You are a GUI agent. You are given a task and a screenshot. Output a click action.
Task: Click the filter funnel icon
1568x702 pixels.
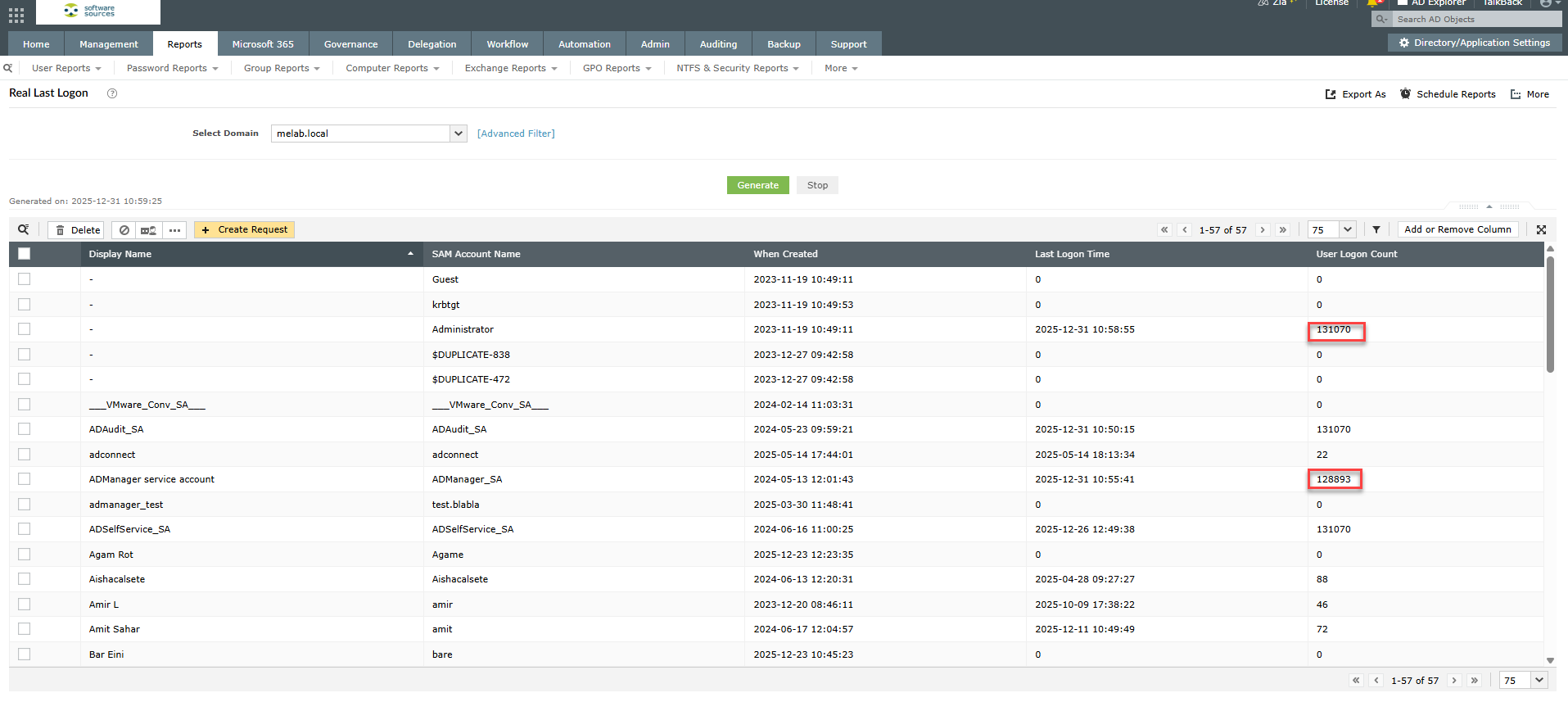coord(1376,230)
